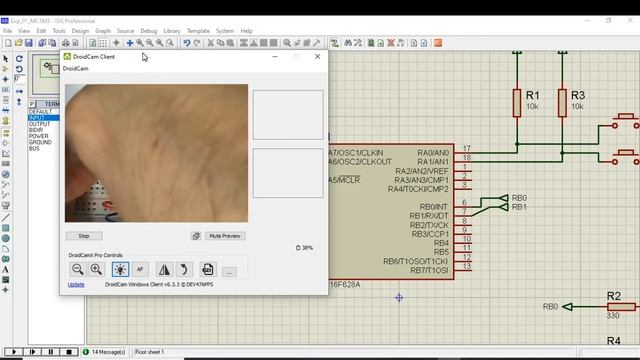Open the Tools menu

(x=59, y=31)
